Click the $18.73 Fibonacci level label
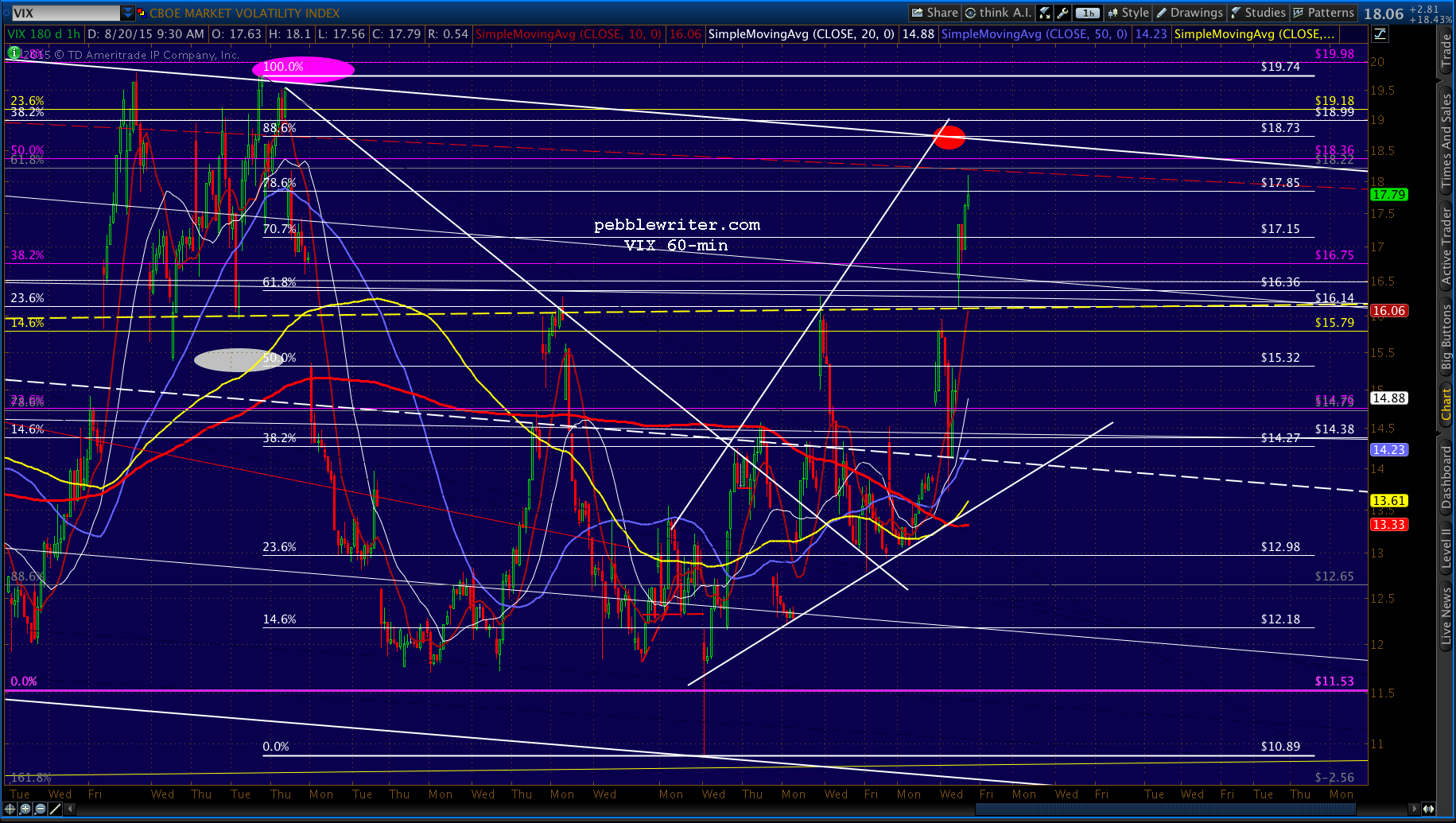 pyautogui.click(x=1280, y=128)
